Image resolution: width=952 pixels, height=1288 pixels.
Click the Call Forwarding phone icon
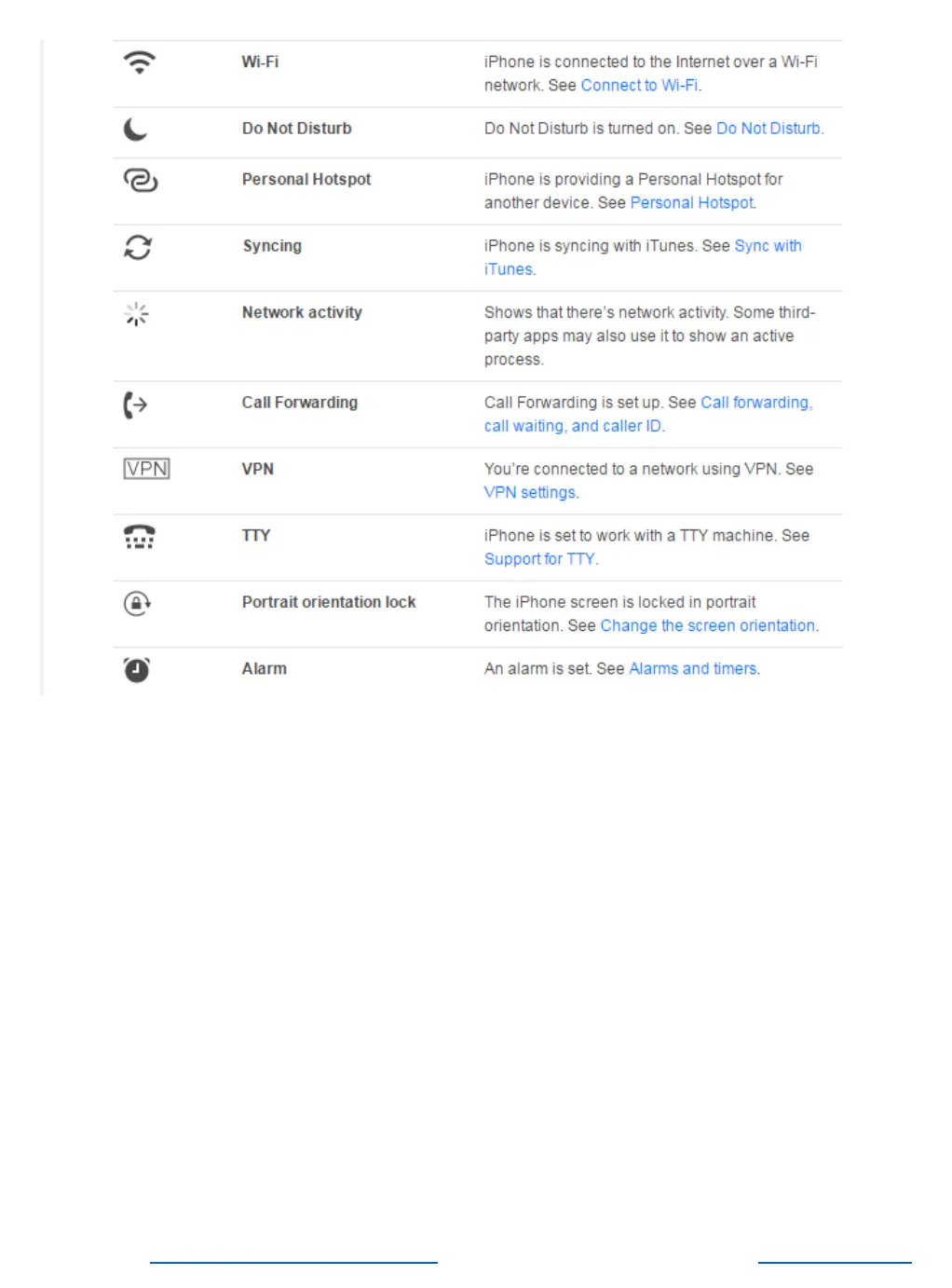coord(136,404)
